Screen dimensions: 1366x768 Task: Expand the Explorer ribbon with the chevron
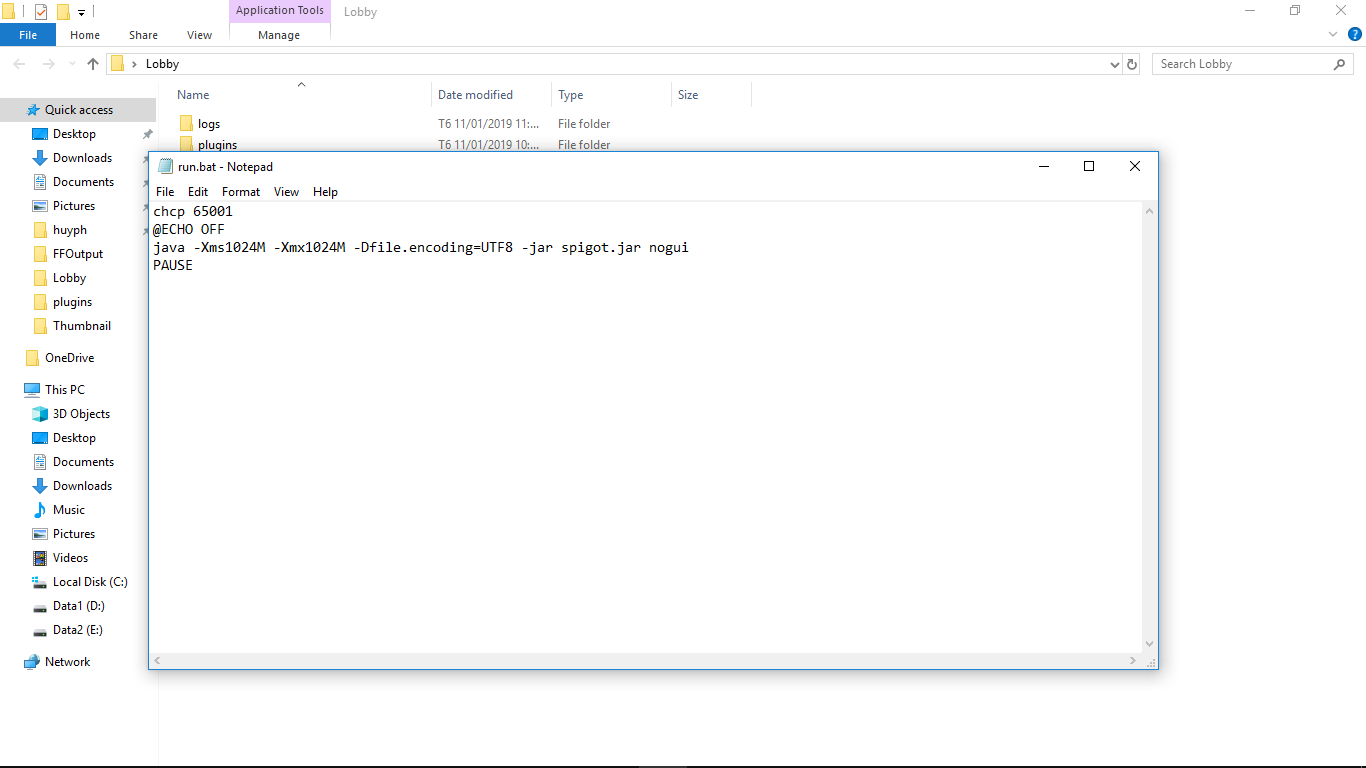click(x=1333, y=34)
